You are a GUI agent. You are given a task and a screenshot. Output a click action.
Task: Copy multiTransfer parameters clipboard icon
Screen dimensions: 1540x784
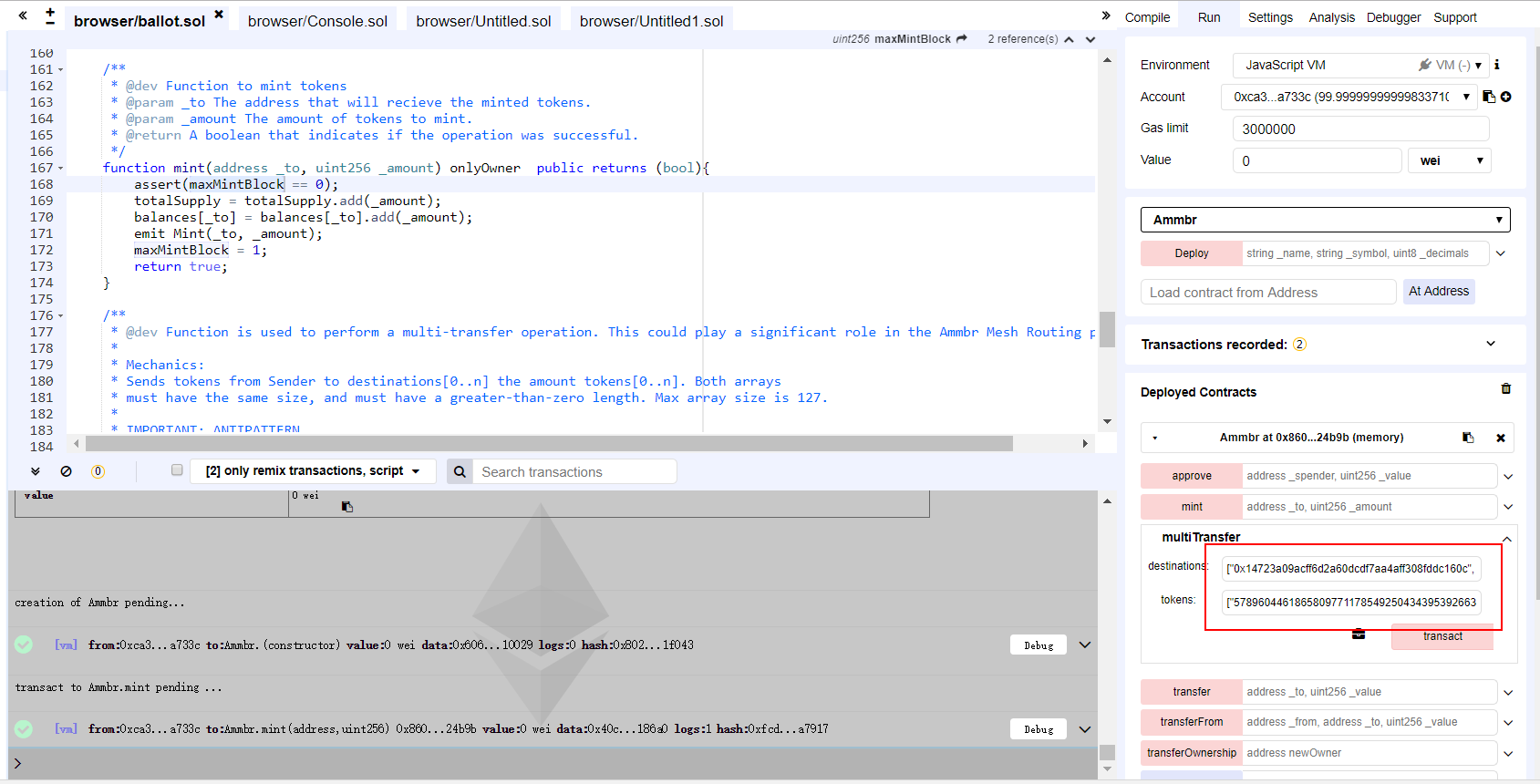click(1359, 634)
